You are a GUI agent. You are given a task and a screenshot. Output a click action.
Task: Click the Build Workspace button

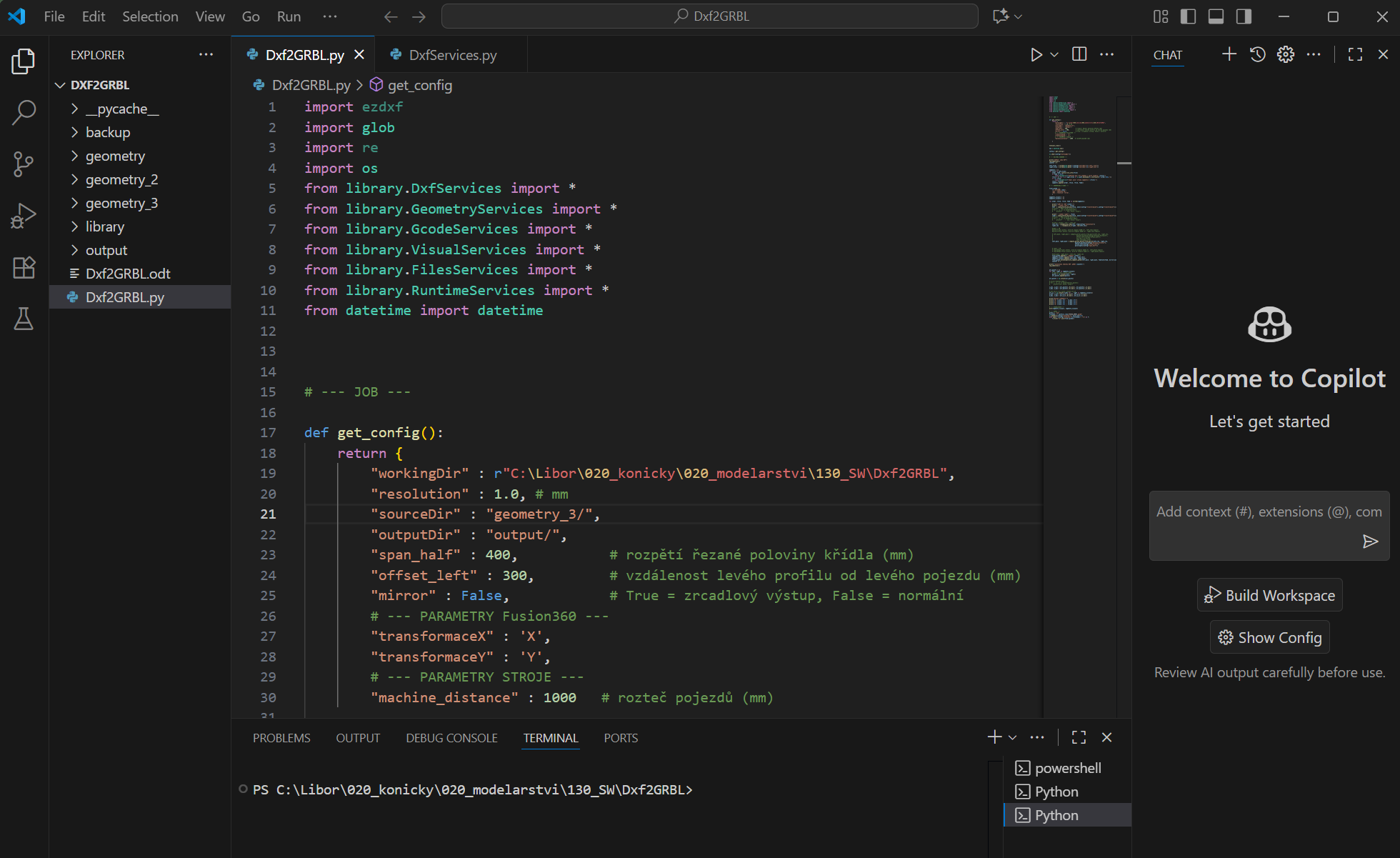[x=1269, y=595]
